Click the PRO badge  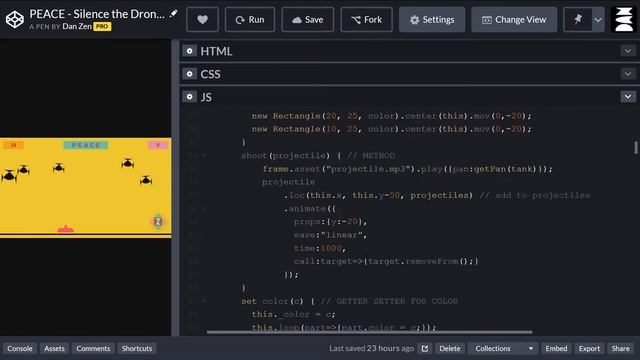102,27
